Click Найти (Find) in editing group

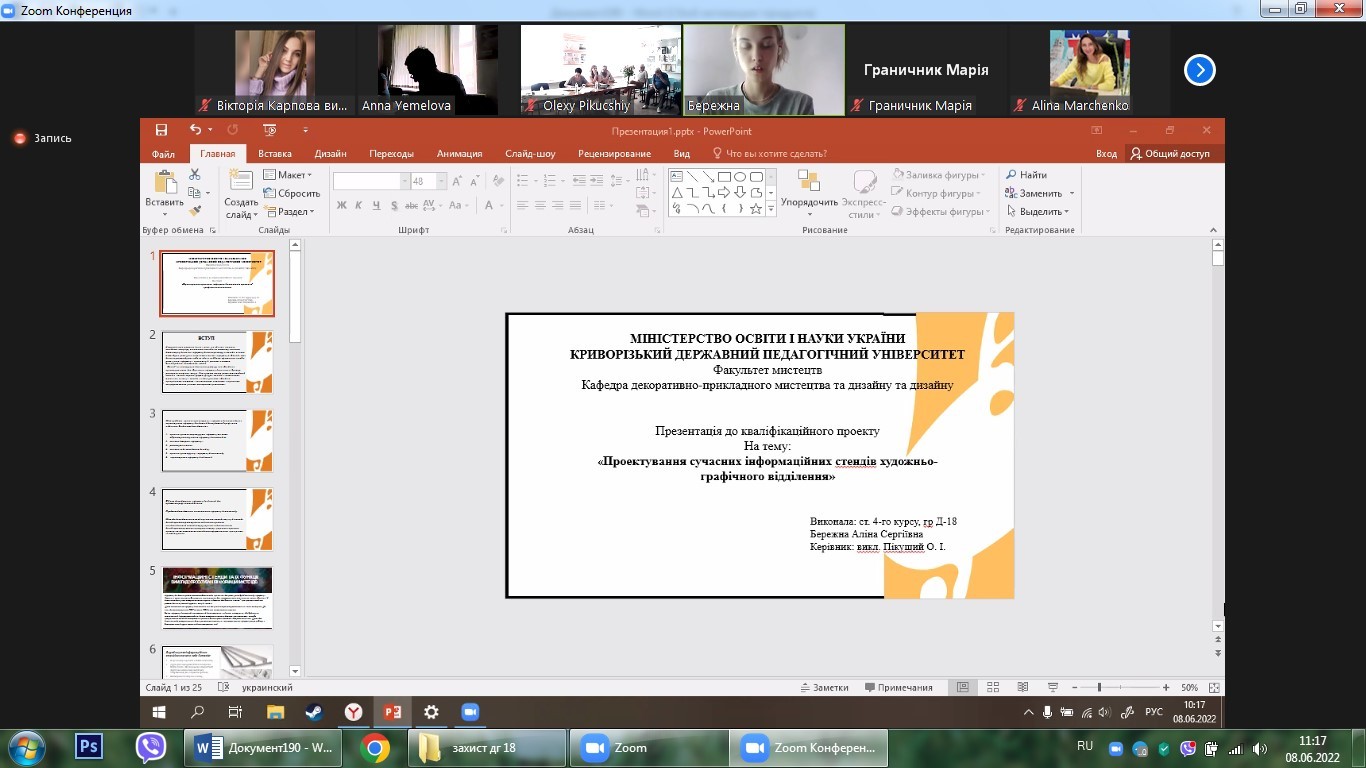(1026, 175)
